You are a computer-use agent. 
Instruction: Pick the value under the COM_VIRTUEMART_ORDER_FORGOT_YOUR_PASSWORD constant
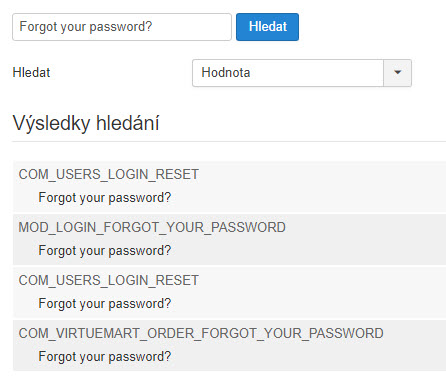pos(105,357)
